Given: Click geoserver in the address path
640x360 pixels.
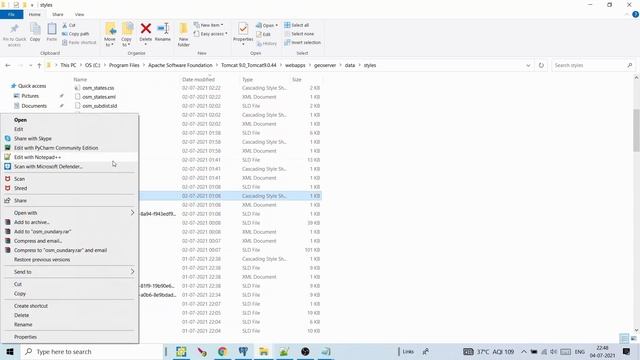Looking at the screenshot, I should tap(325, 65).
